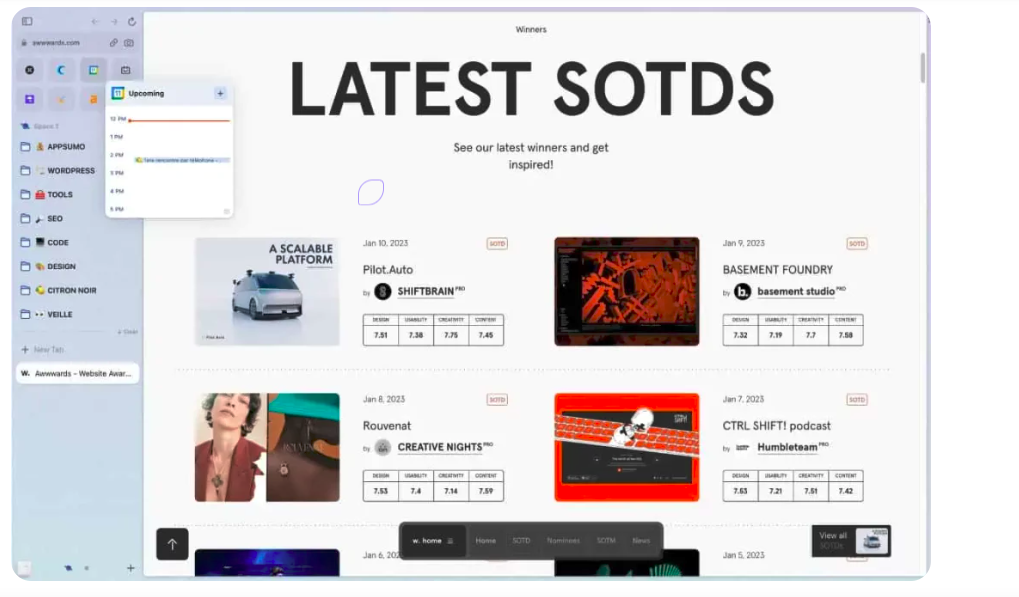Viewport: 1019px width, 597px height.
Task: Reload the page with the refresh icon
Action: point(132,21)
